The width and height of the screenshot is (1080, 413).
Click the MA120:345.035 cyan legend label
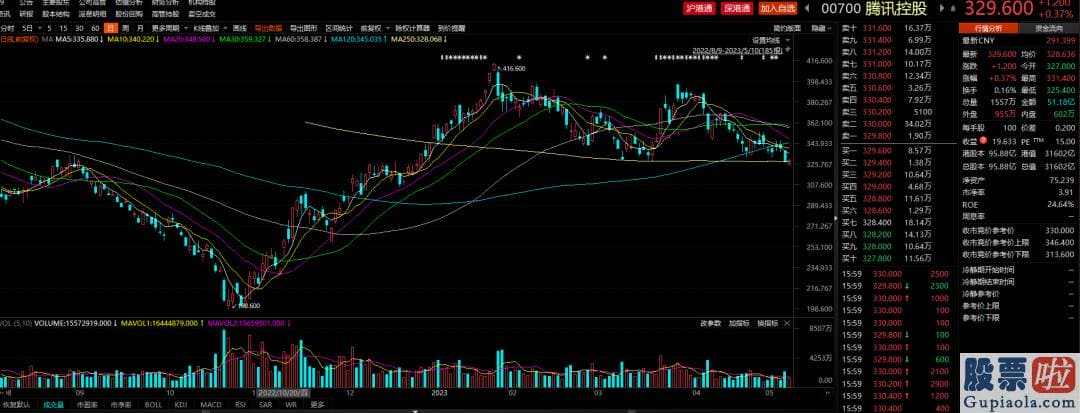(358, 40)
